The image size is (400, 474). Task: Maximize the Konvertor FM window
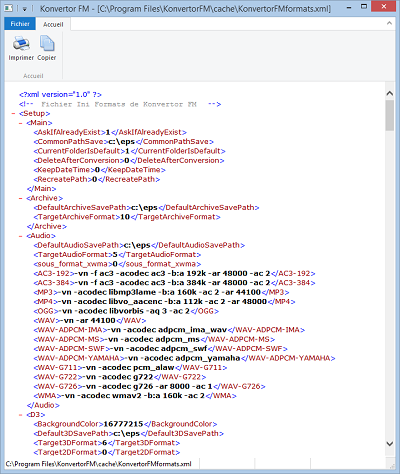click(x=364, y=7)
